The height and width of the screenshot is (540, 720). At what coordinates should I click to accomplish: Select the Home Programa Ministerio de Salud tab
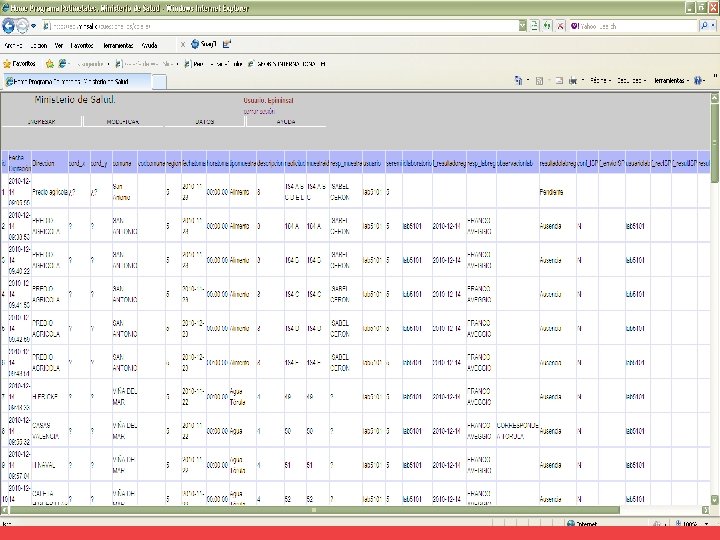(77, 82)
